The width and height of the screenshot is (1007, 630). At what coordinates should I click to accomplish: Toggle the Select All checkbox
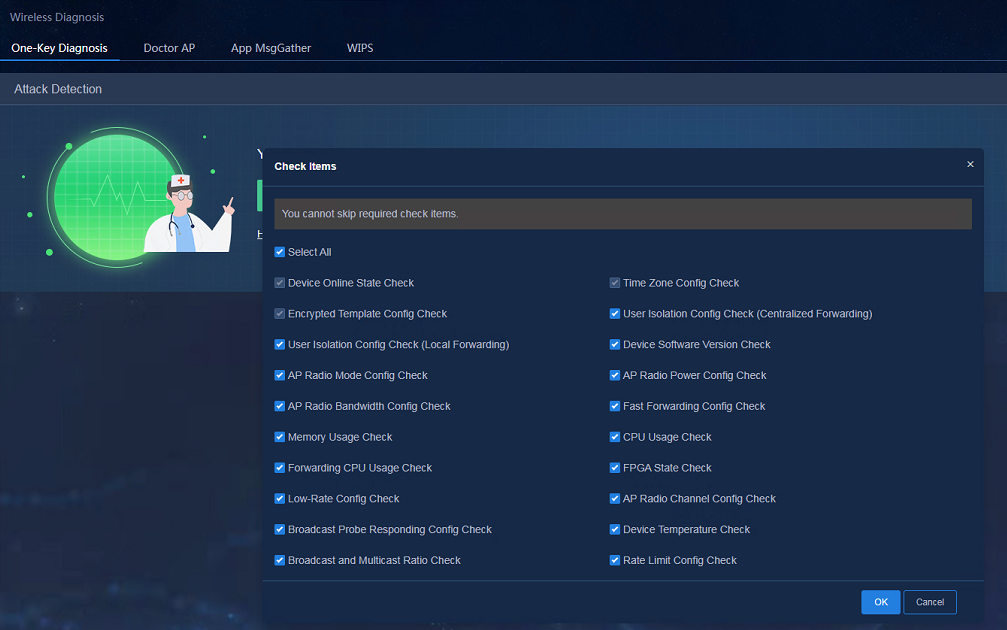pos(279,252)
